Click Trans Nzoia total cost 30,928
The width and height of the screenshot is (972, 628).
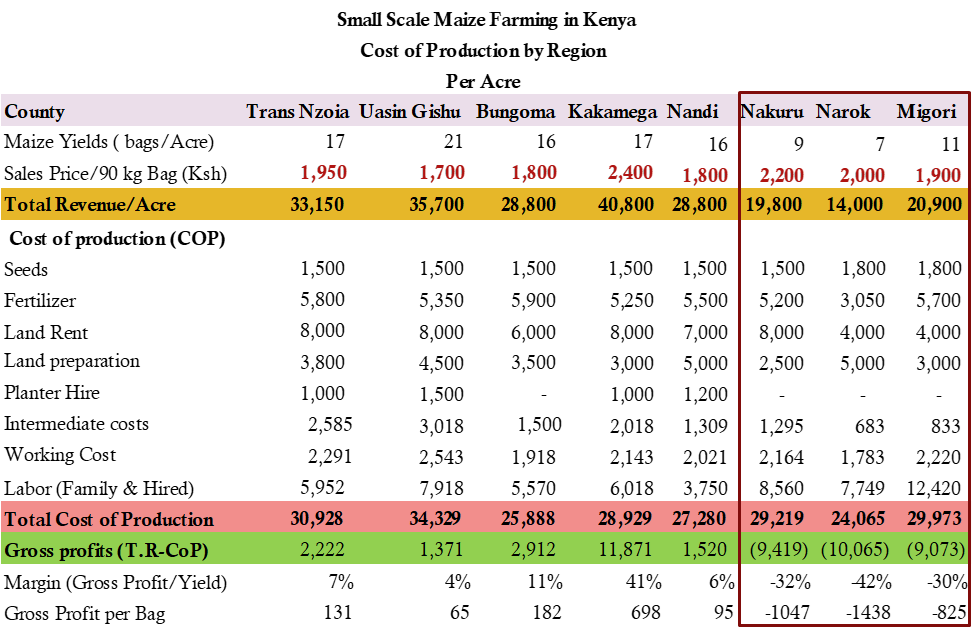317,518
